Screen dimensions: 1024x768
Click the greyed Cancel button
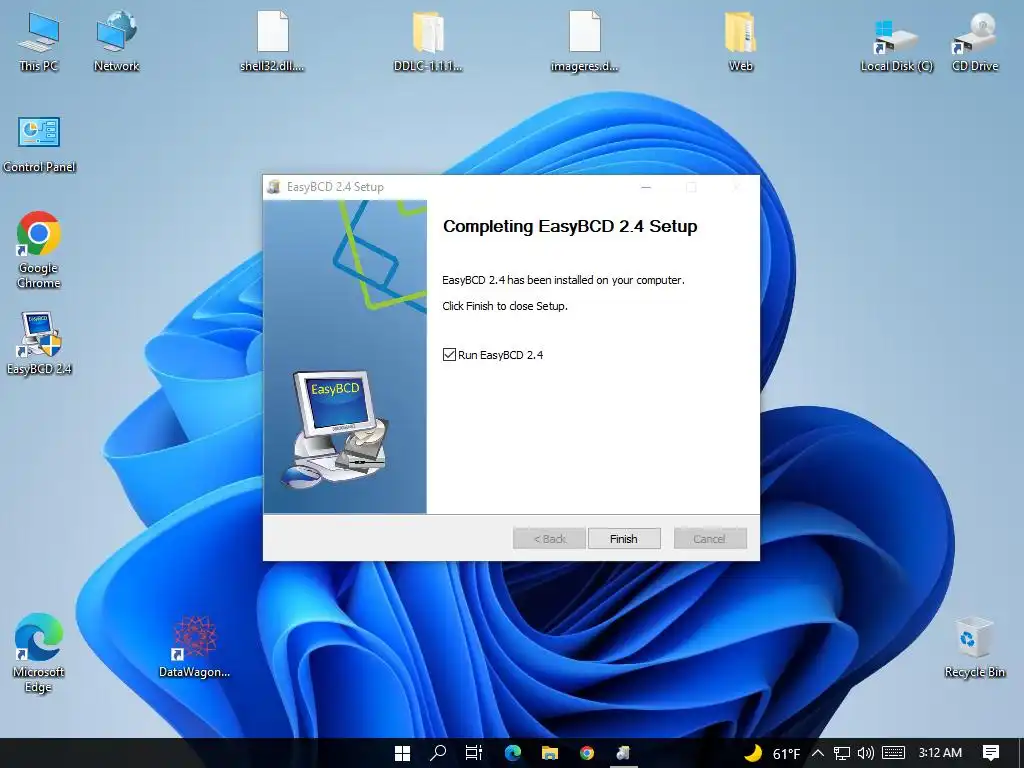click(x=710, y=539)
